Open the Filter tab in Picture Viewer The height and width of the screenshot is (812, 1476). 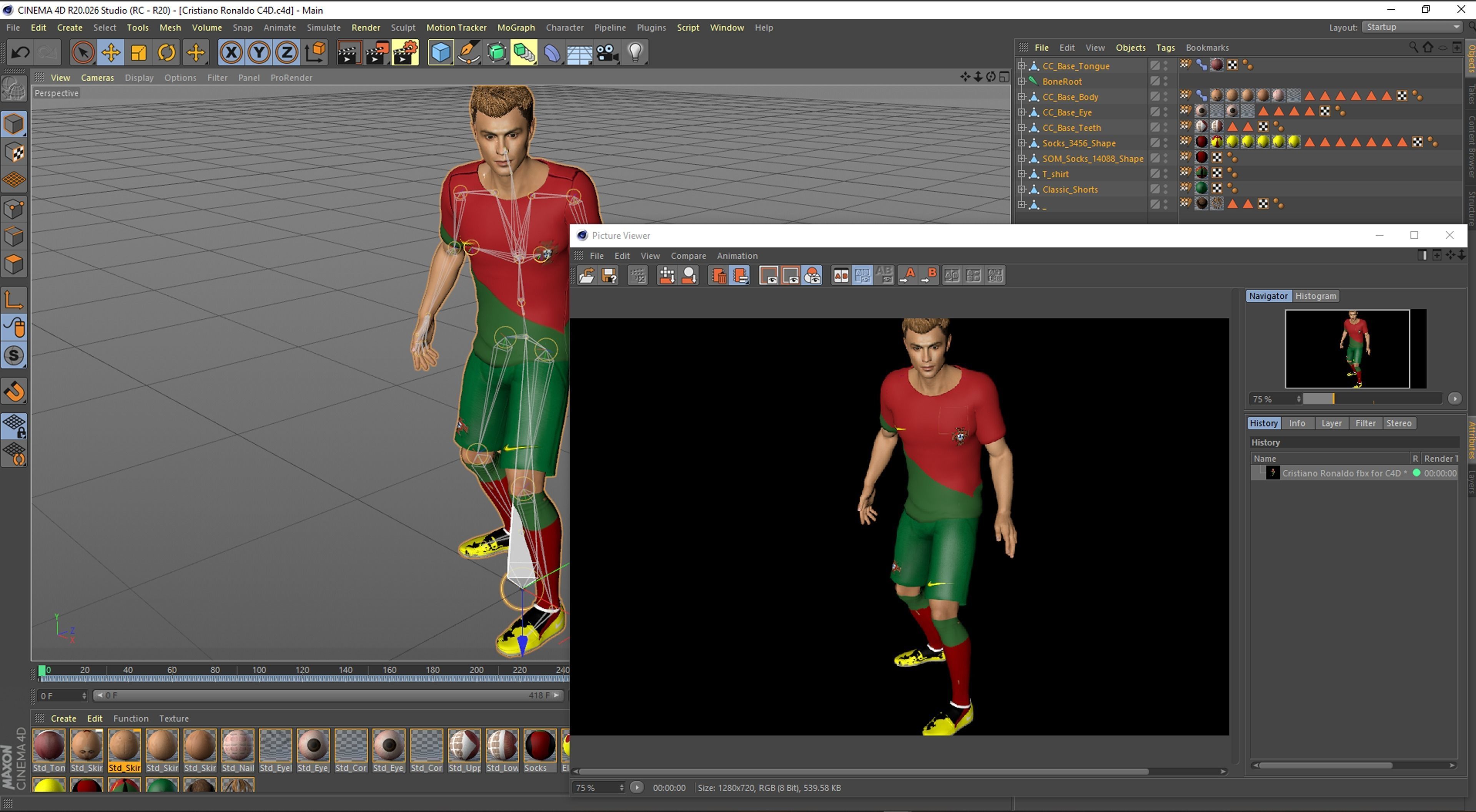click(1365, 423)
